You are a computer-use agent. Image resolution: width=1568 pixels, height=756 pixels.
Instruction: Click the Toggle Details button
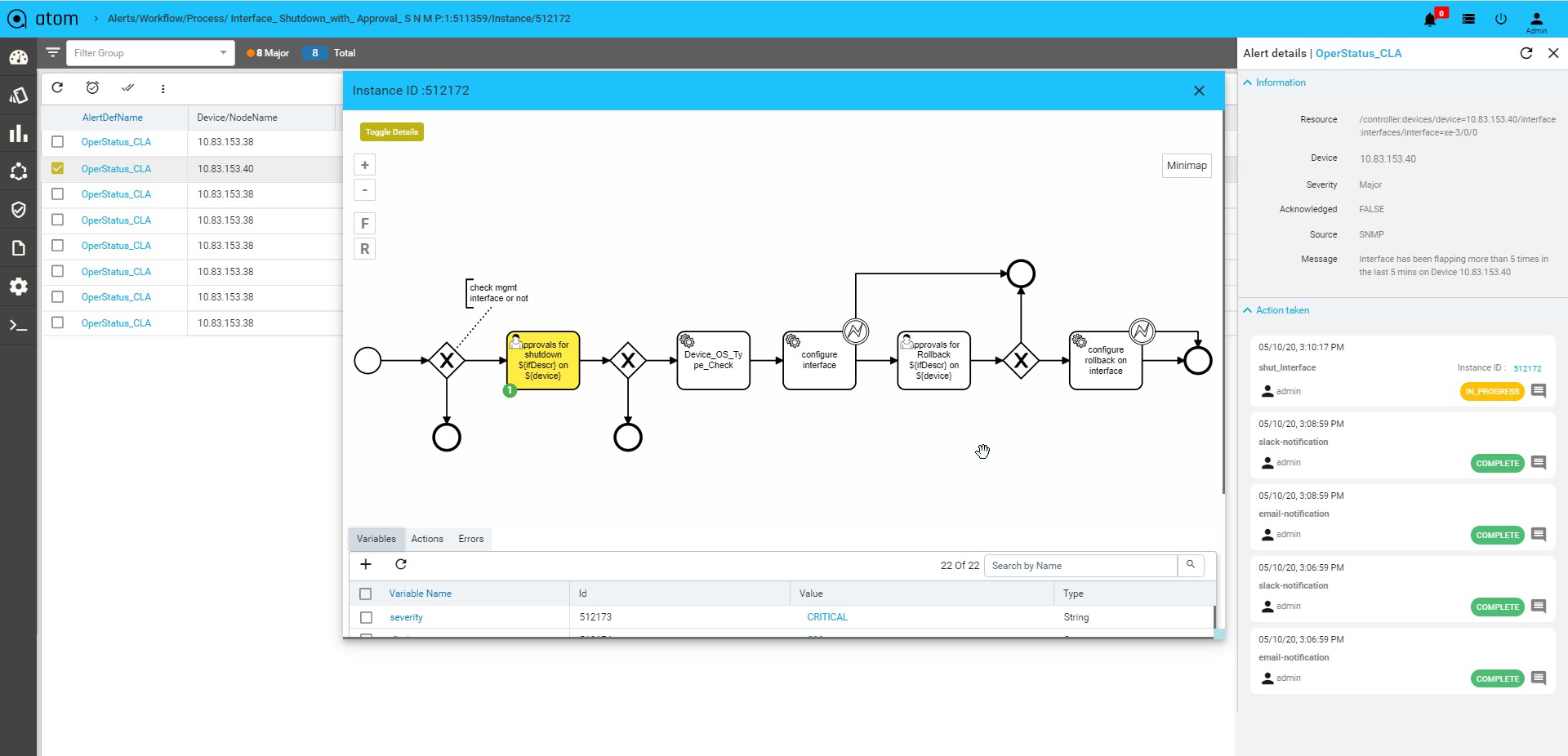click(392, 132)
